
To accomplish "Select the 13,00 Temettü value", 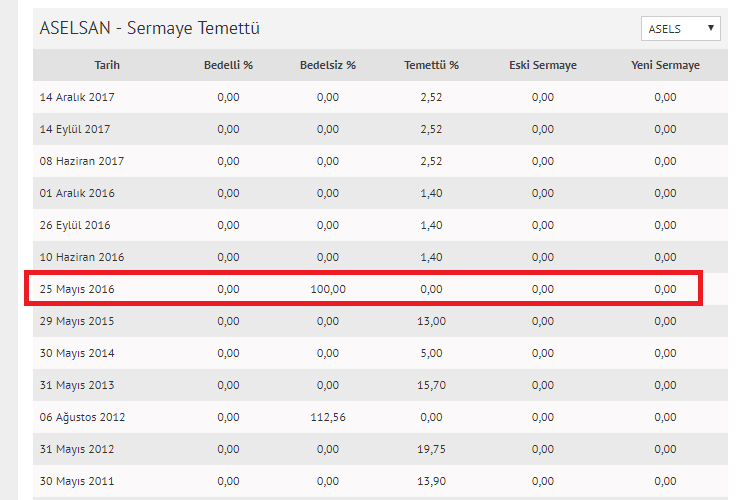I will [x=432, y=321].
